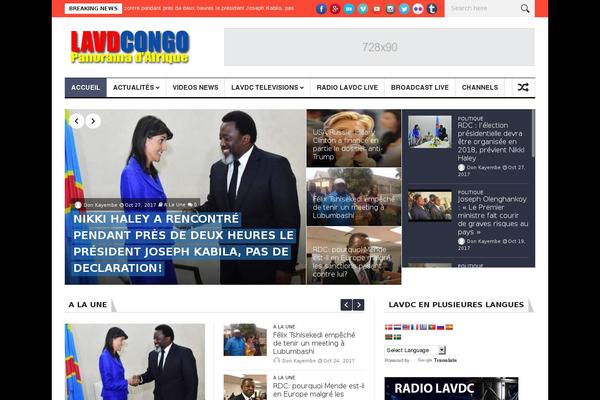This screenshot has width=600, height=400.
Task: Open Tshisekedi thumbnail in A La Une list
Action: 245,340
